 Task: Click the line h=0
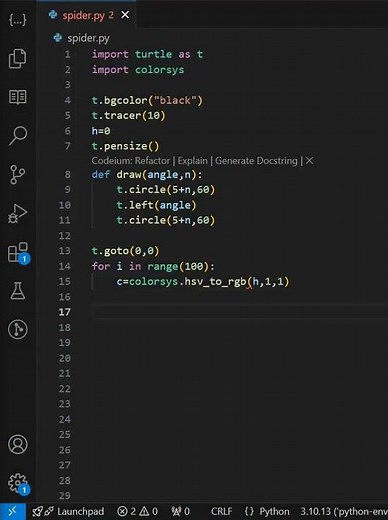[x=101, y=131]
